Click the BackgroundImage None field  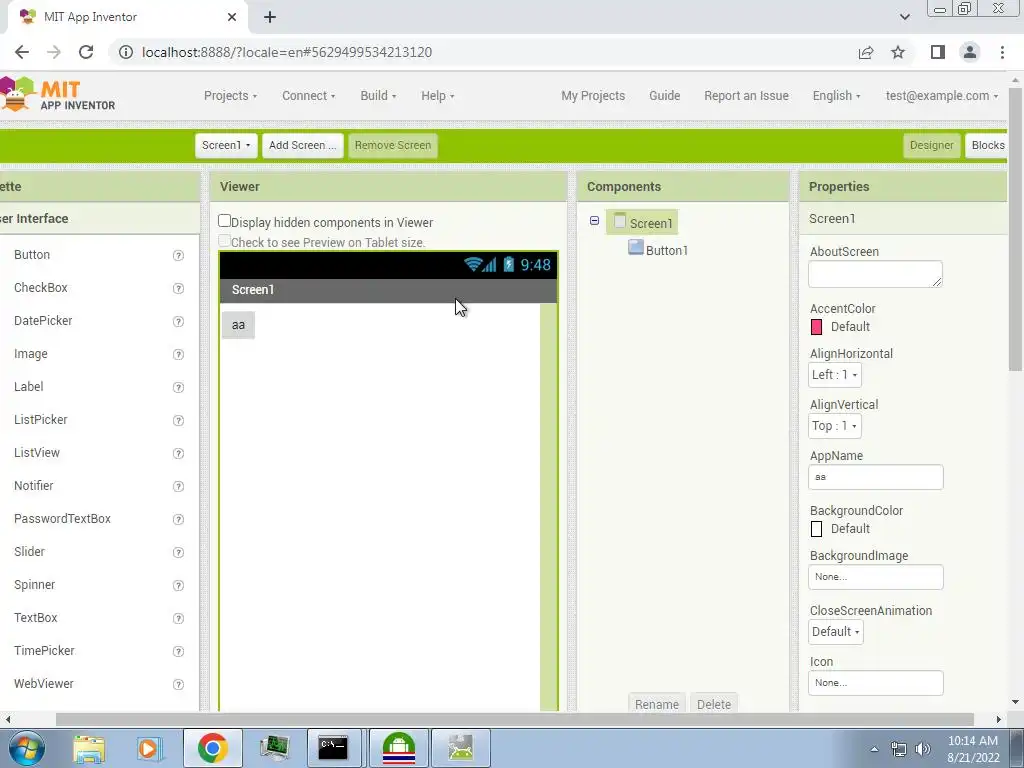pyautogui.click(x=875, y=577)
